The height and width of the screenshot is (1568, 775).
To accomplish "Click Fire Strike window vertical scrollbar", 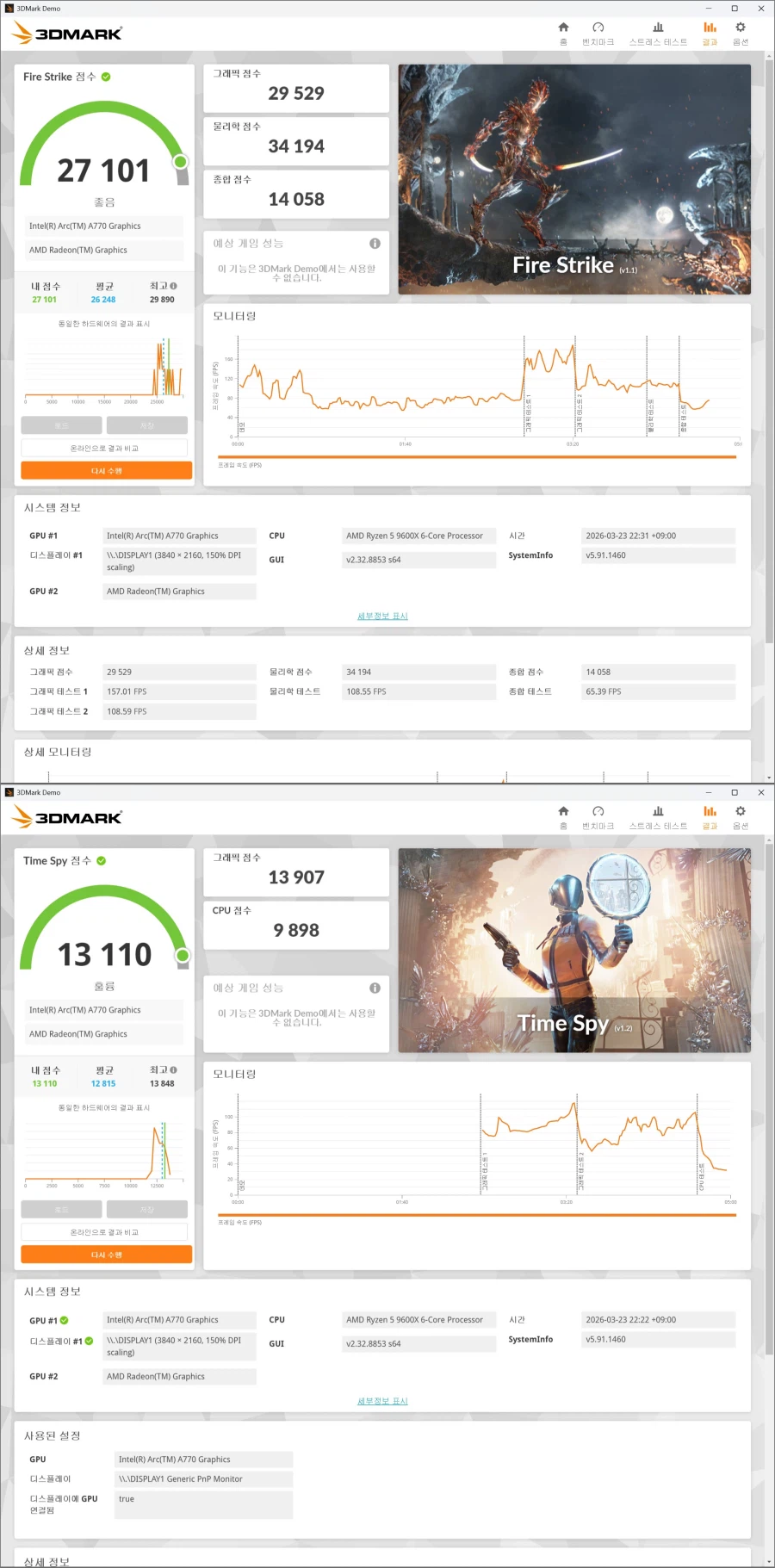I will pos(769,353).
